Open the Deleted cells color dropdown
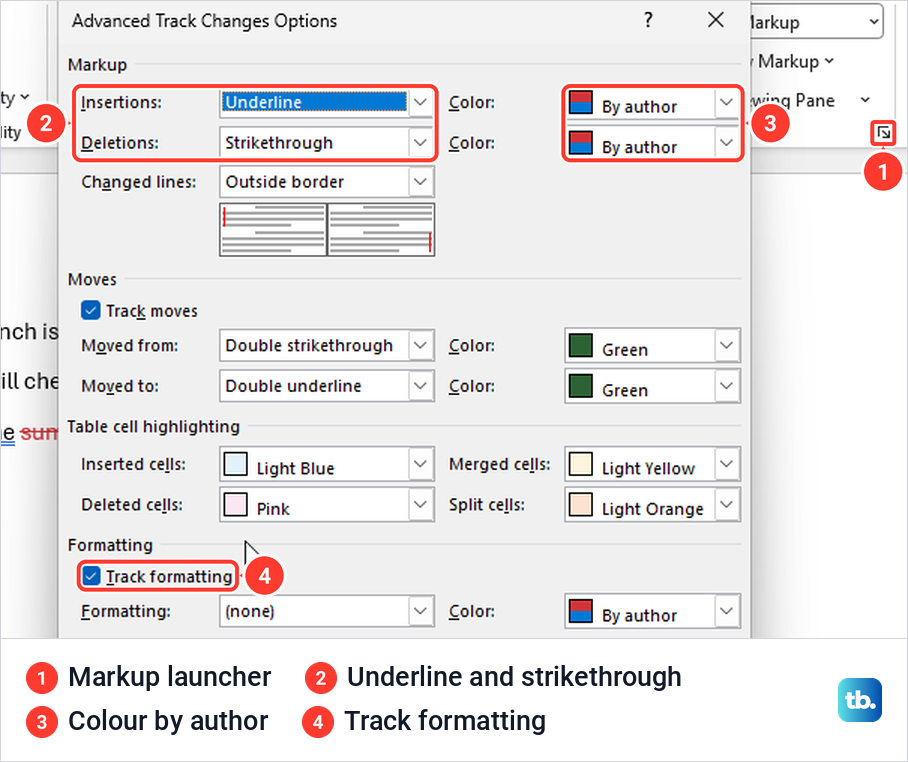908x762 pixels. click(420, 504)
